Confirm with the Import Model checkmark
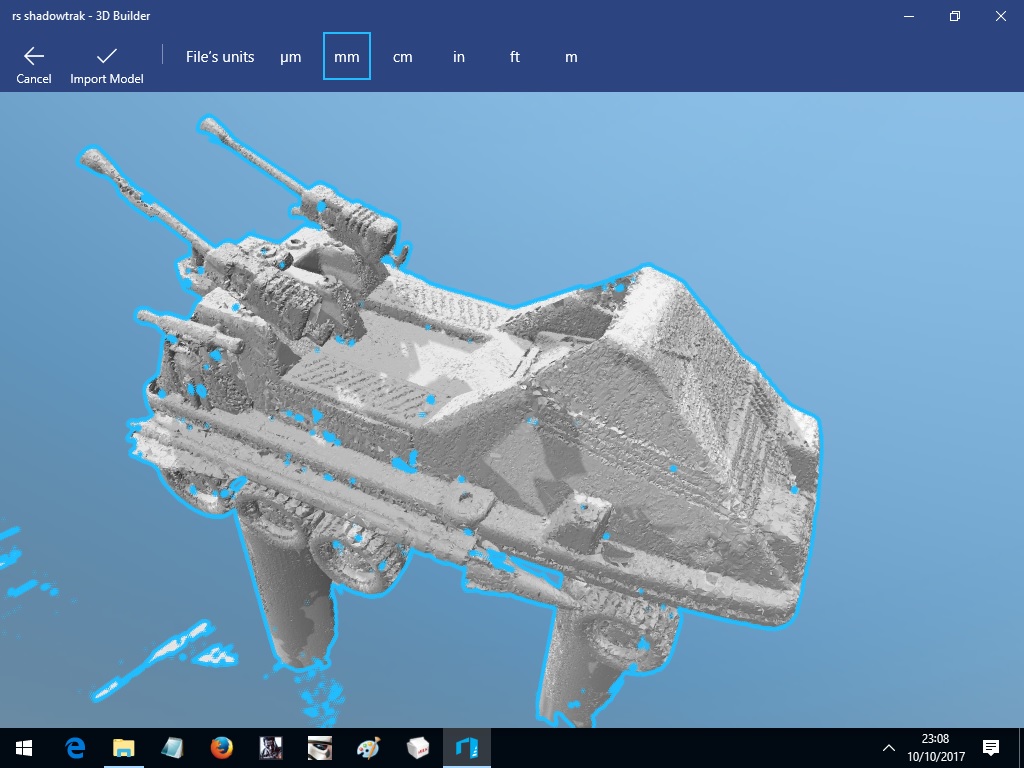Image resolution: width=1024 pixels, height=768 pixels. 106,65
